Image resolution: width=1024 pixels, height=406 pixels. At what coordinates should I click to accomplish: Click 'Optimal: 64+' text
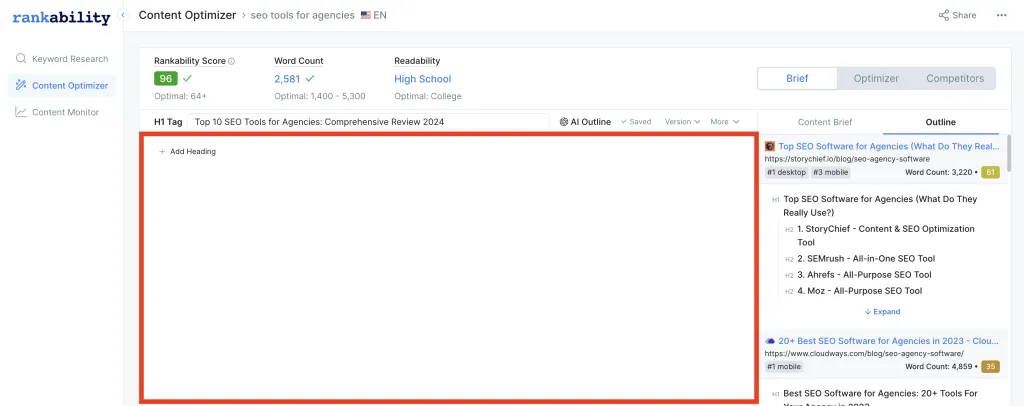pyautogui.click(x=180, y=96)
